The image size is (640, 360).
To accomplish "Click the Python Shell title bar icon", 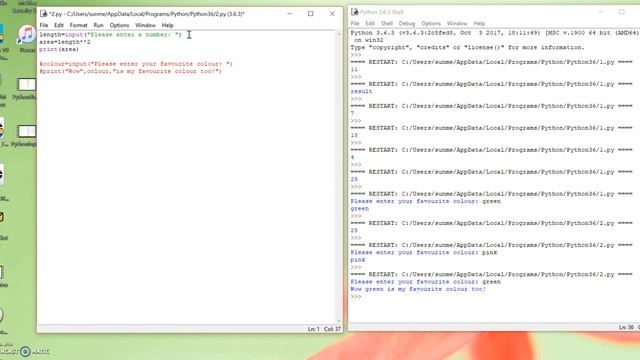I will 354,12.
